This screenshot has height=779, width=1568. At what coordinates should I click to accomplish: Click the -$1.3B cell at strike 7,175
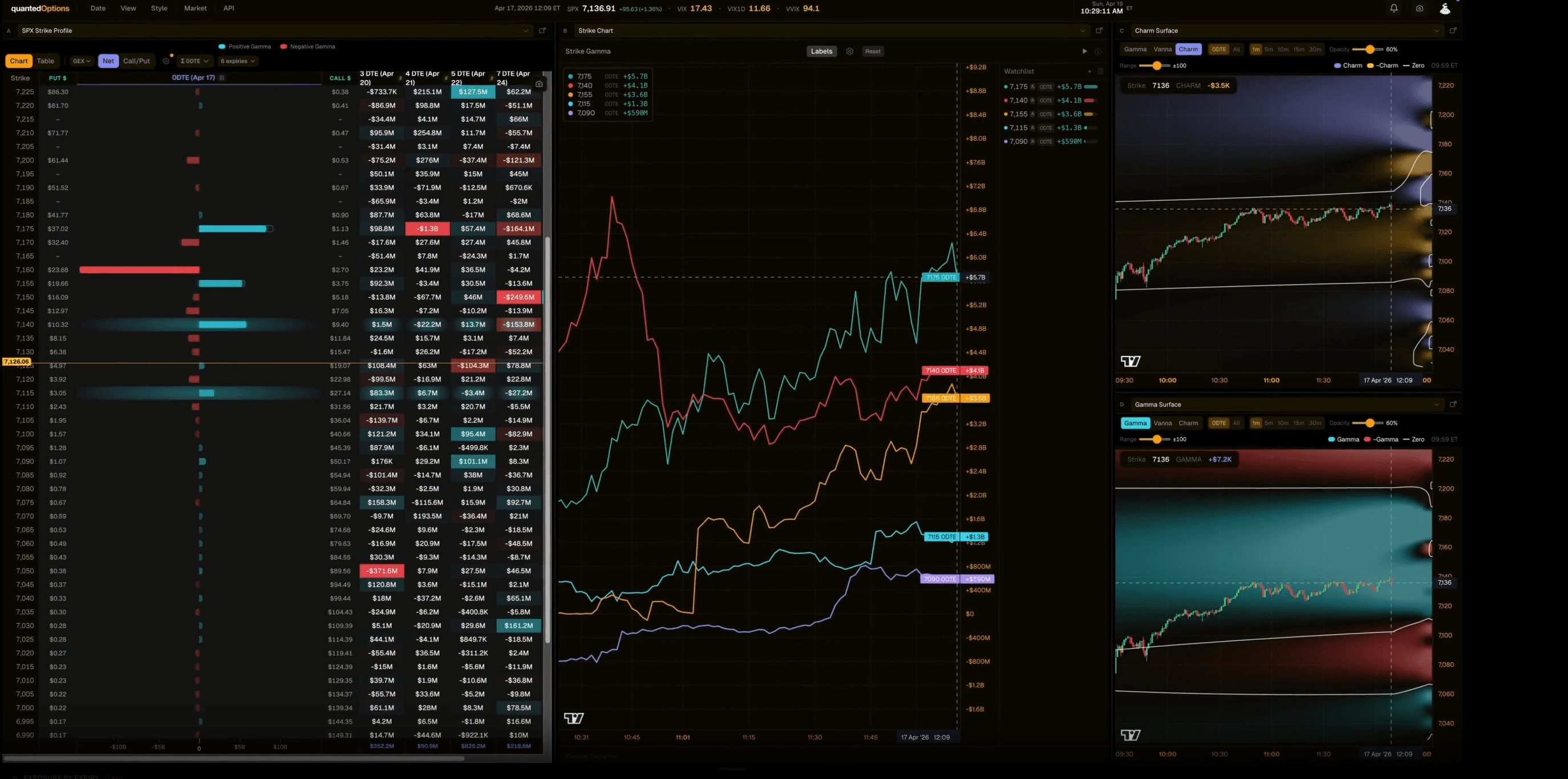[x=427, y=229]
